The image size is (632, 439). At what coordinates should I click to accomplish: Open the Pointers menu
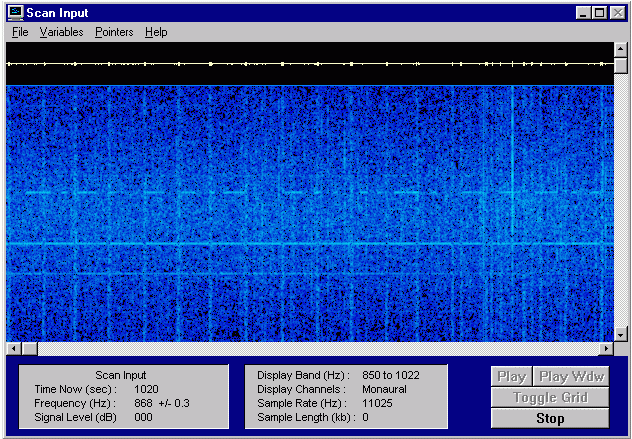[x=114, y=32]
